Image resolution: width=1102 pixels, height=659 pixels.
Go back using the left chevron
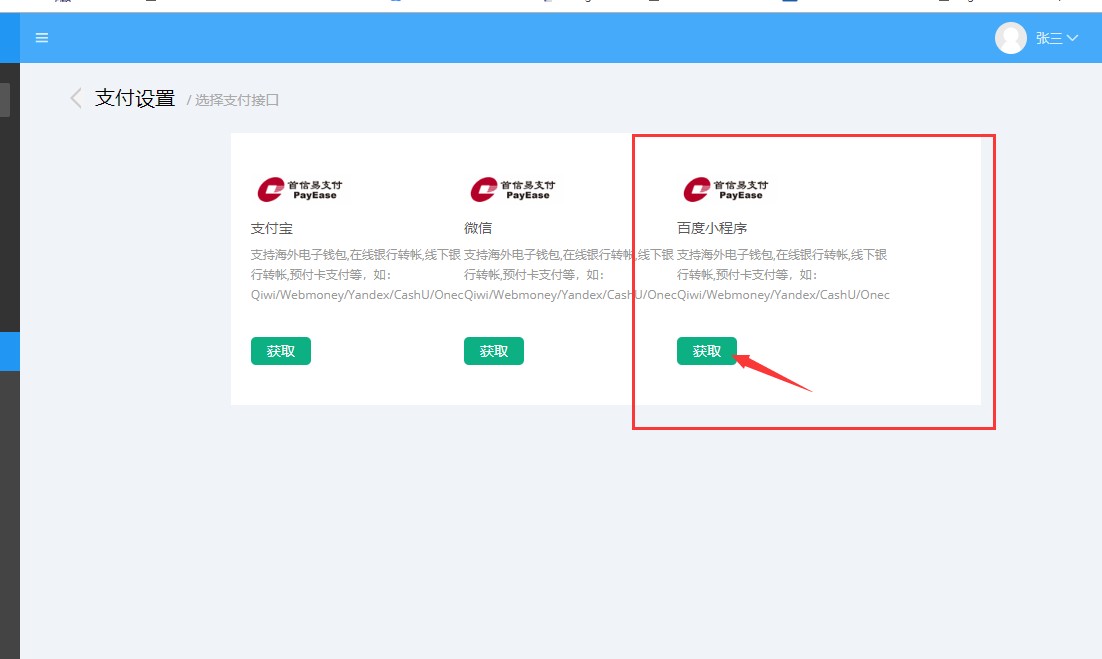76,98
